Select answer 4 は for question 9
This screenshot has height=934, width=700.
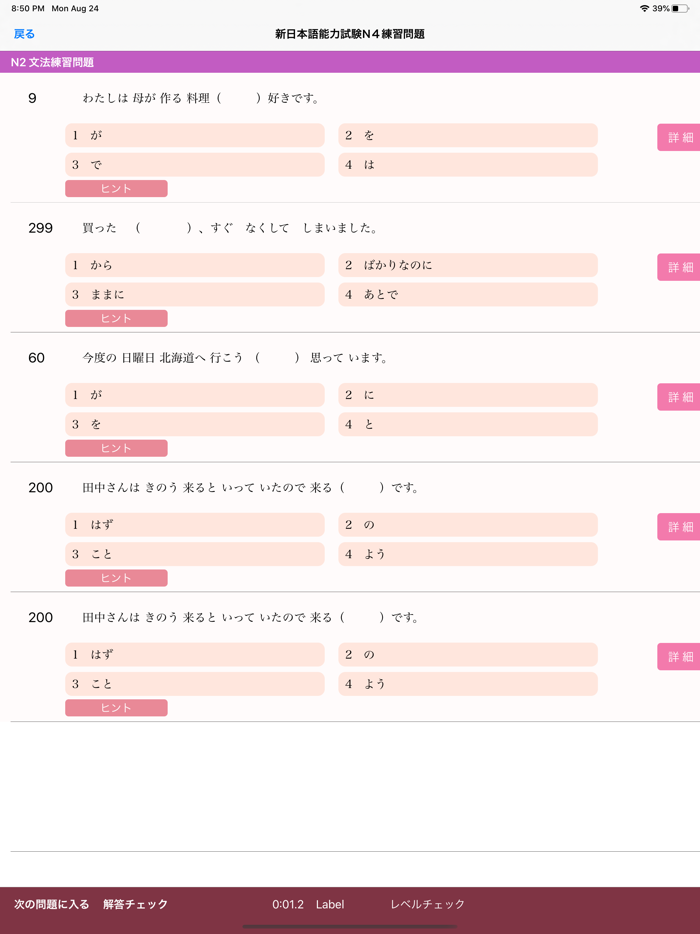tap(468, 164)
